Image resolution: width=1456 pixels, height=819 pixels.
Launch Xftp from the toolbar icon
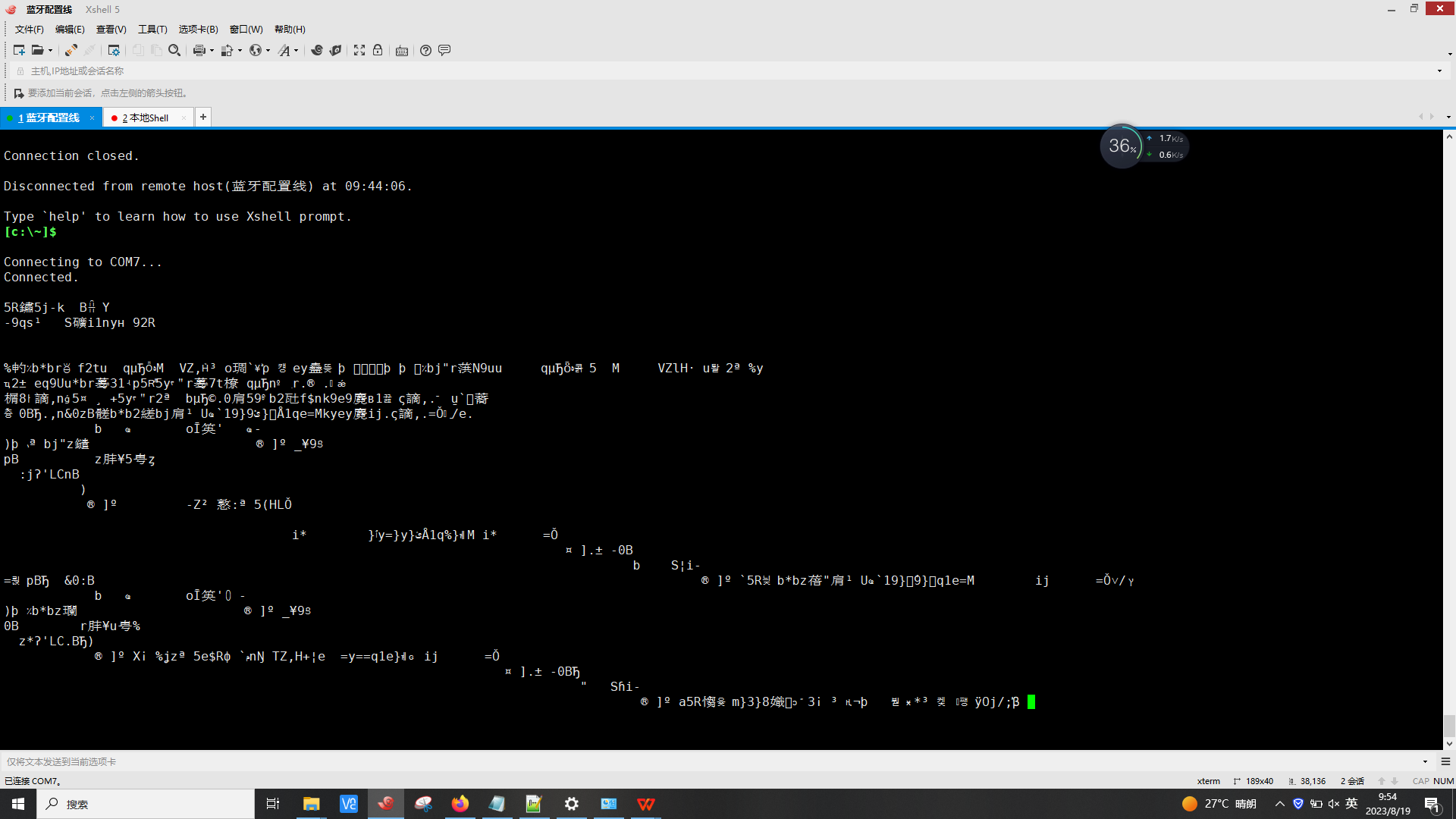(335, 50)
